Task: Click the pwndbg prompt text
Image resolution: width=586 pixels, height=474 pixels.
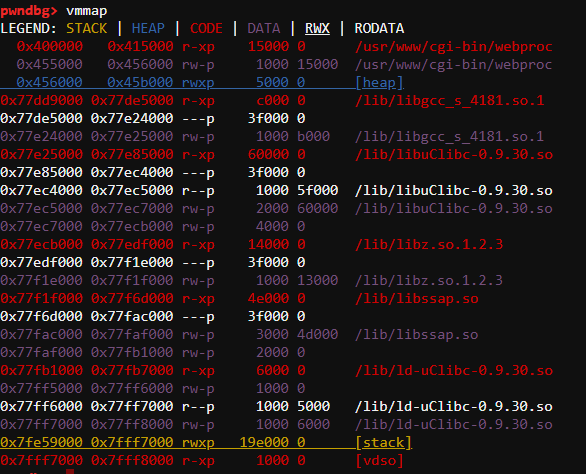Action: 29,10
